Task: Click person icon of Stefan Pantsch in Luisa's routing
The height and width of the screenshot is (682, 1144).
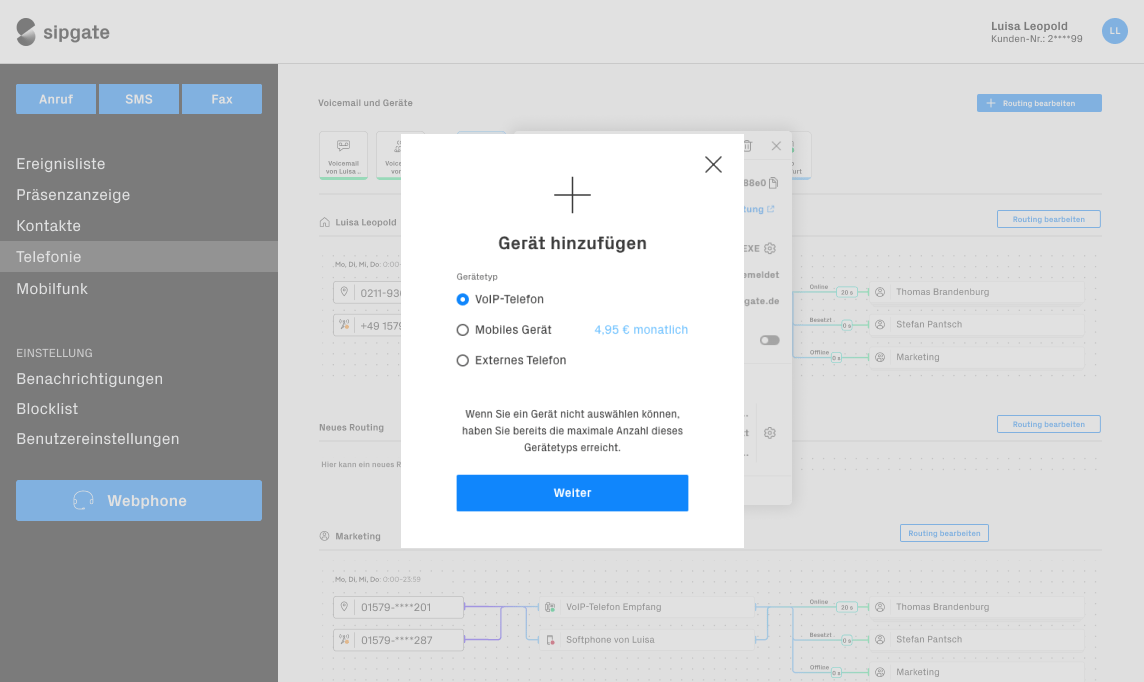Action: (880, 325)
